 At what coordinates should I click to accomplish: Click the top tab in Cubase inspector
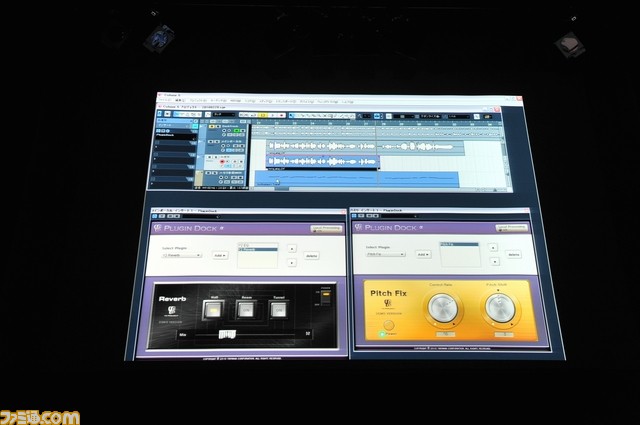[x=177, y=121]
